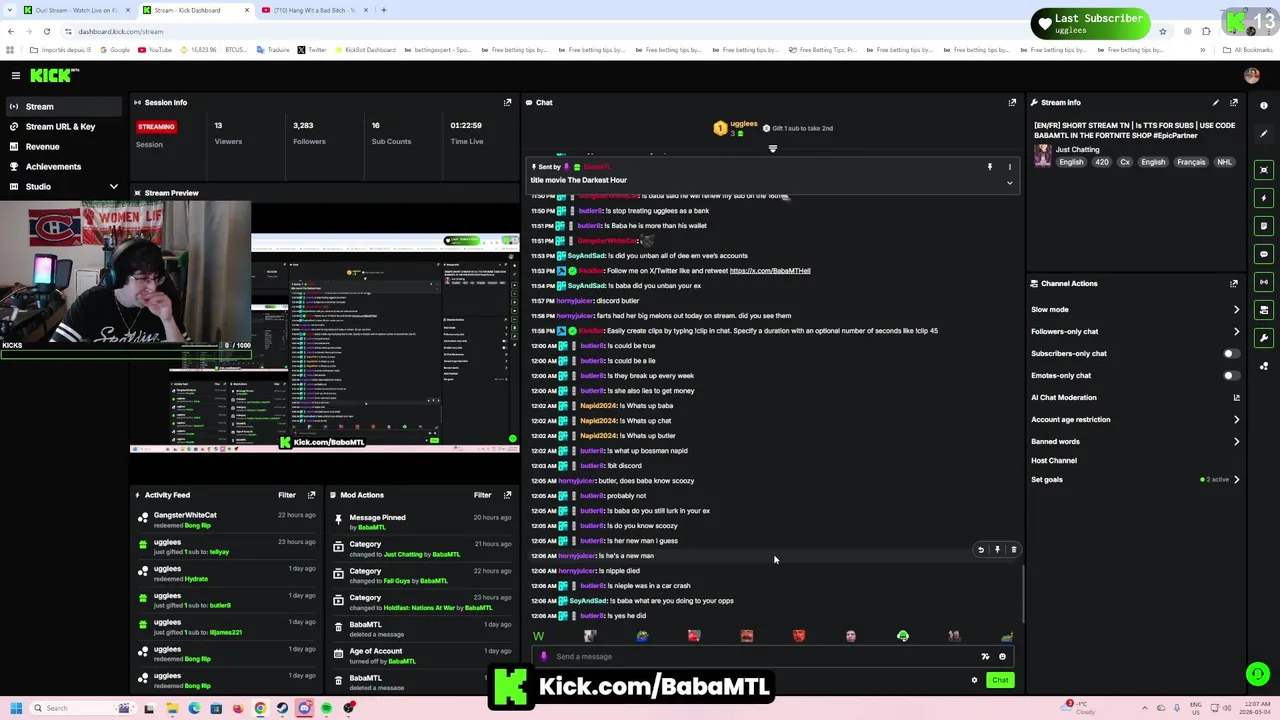The height and width of the screenshot is (720, 1280).
Task: Open the Activity Feed Filter
Action: pos(287,495)
